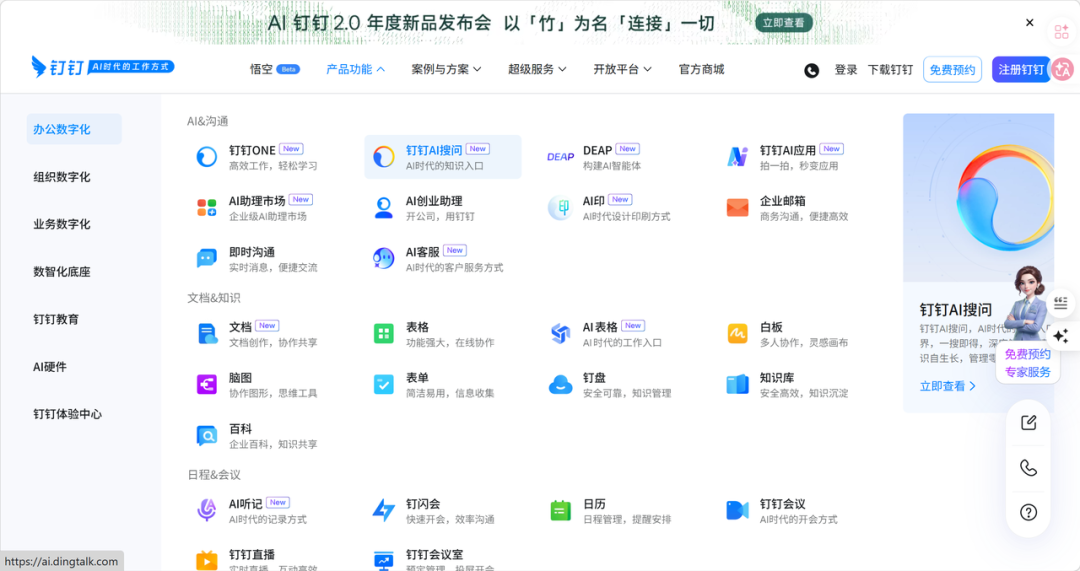Open the 即时沟通 chat bubble icon

coord(207,258)
